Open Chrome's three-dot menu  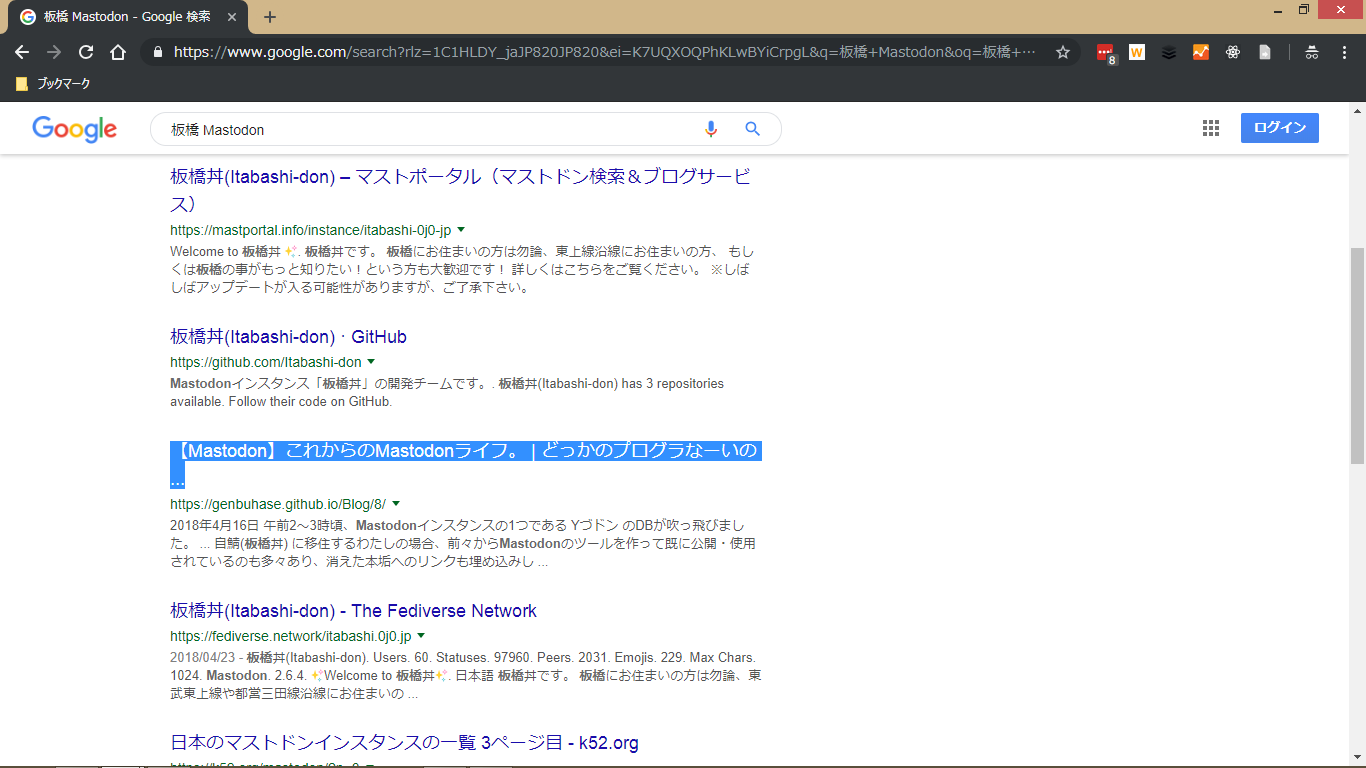1344,52
